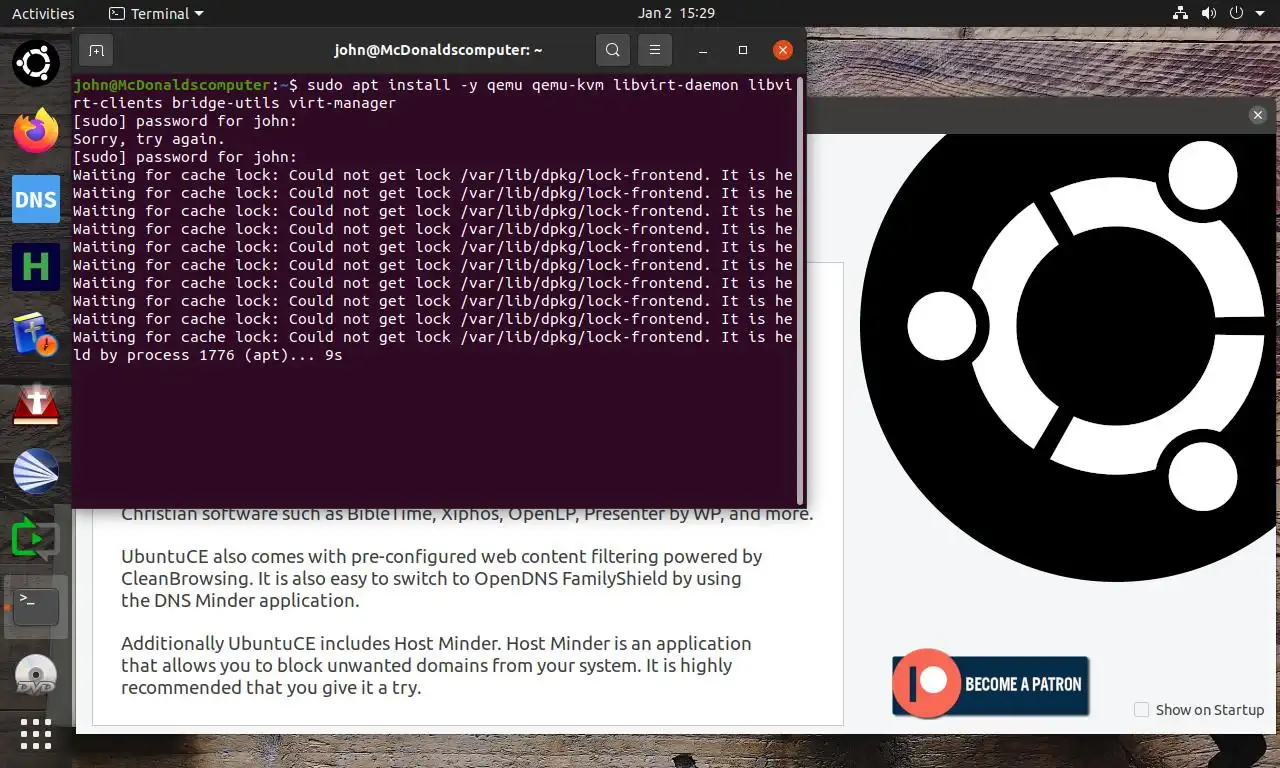Viewport: 1280px width, 768px height.
Task: Open Host Minder from the dock
Action: 35,267
